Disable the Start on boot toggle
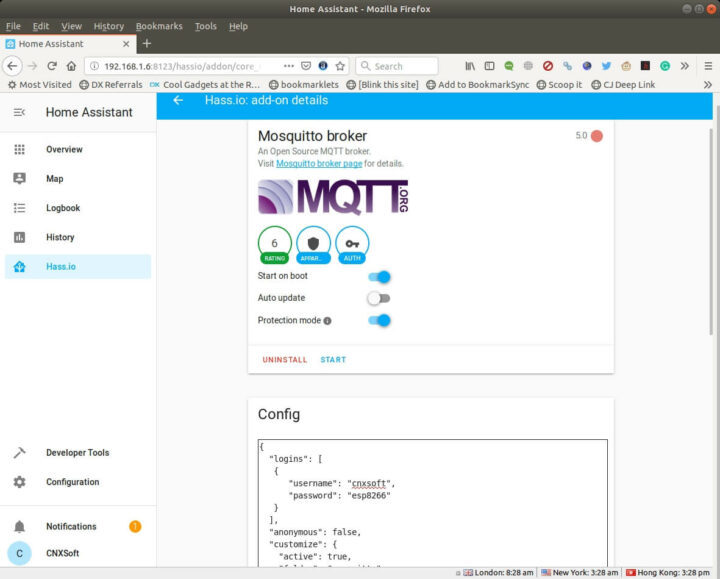 point(379,276)
